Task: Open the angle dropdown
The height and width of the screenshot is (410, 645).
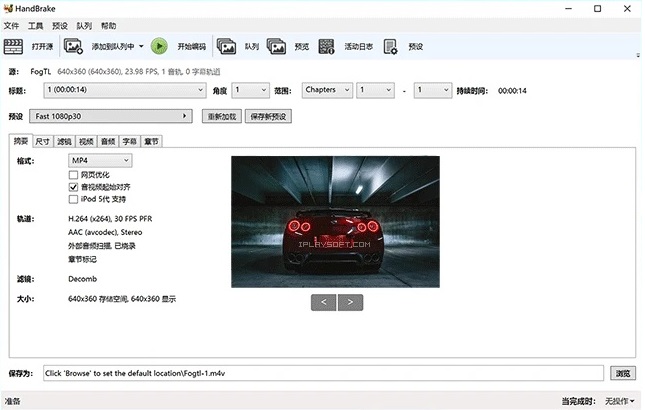Action: 251,90
